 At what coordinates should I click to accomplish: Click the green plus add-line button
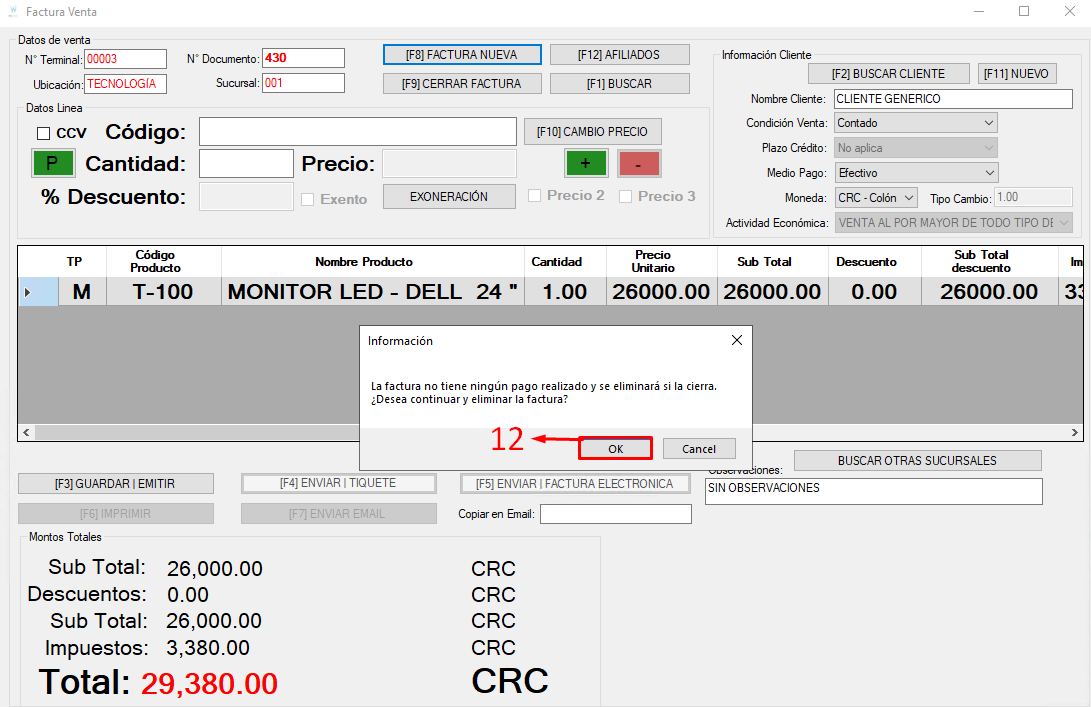click(x=585, y=164)
